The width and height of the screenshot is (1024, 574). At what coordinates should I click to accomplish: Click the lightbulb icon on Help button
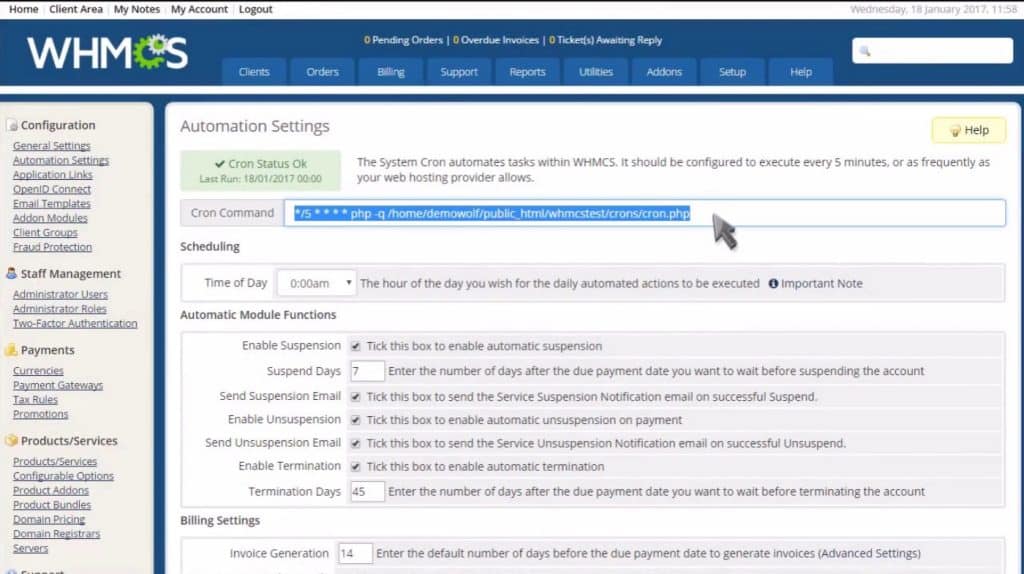coord(955,131)
